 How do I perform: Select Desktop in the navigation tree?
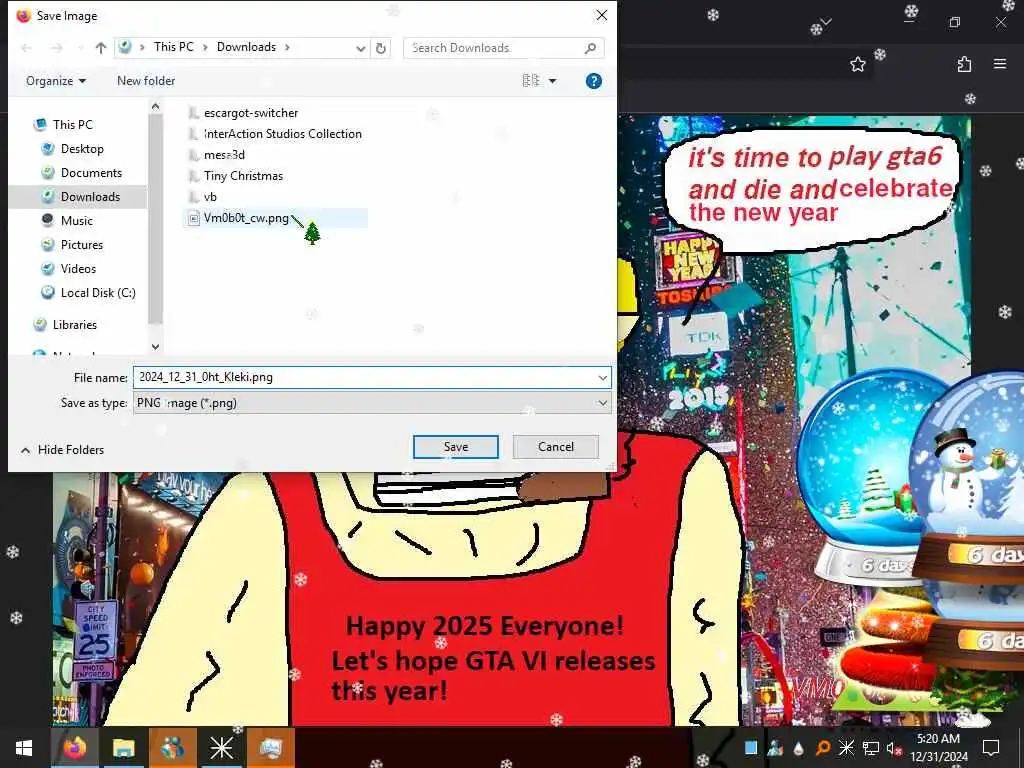(x=82, y=149)
